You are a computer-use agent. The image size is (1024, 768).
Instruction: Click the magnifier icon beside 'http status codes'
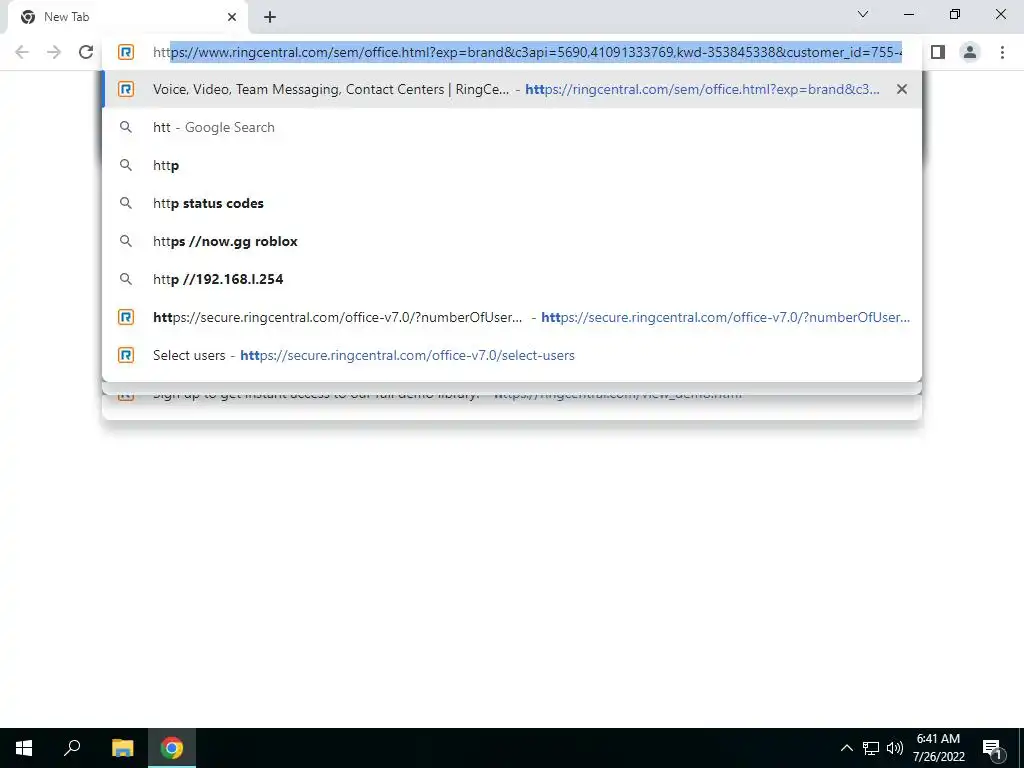tap(126, 203)
